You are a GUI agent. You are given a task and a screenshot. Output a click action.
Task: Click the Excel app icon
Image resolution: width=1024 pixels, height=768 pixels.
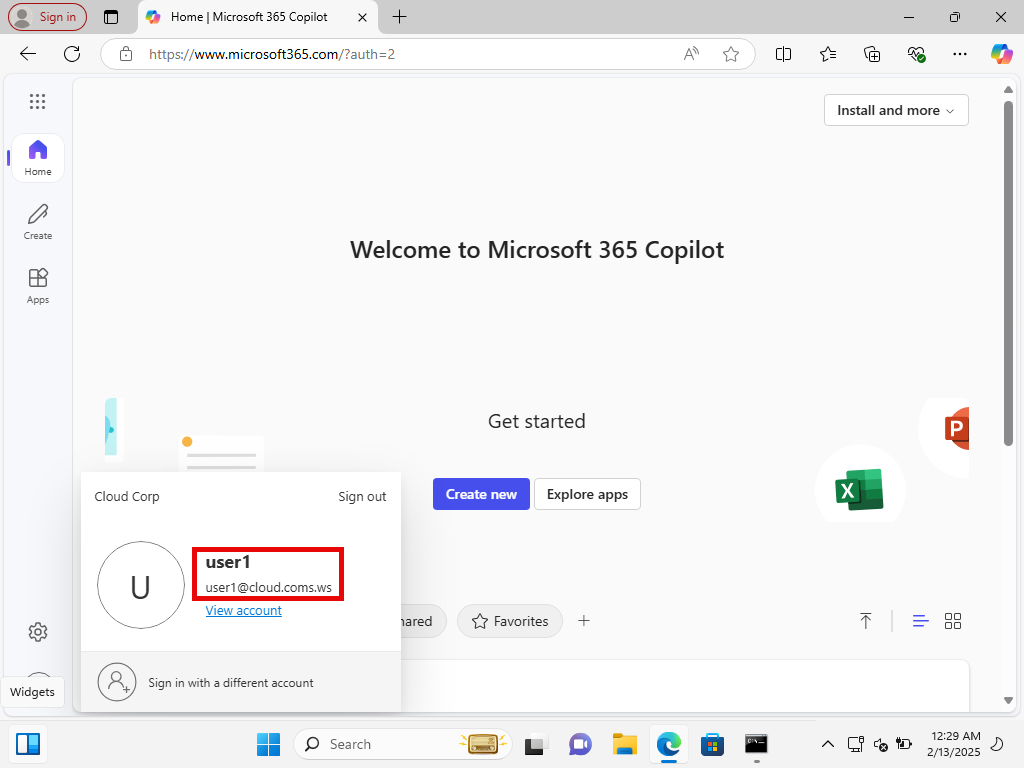coord(859,489)
